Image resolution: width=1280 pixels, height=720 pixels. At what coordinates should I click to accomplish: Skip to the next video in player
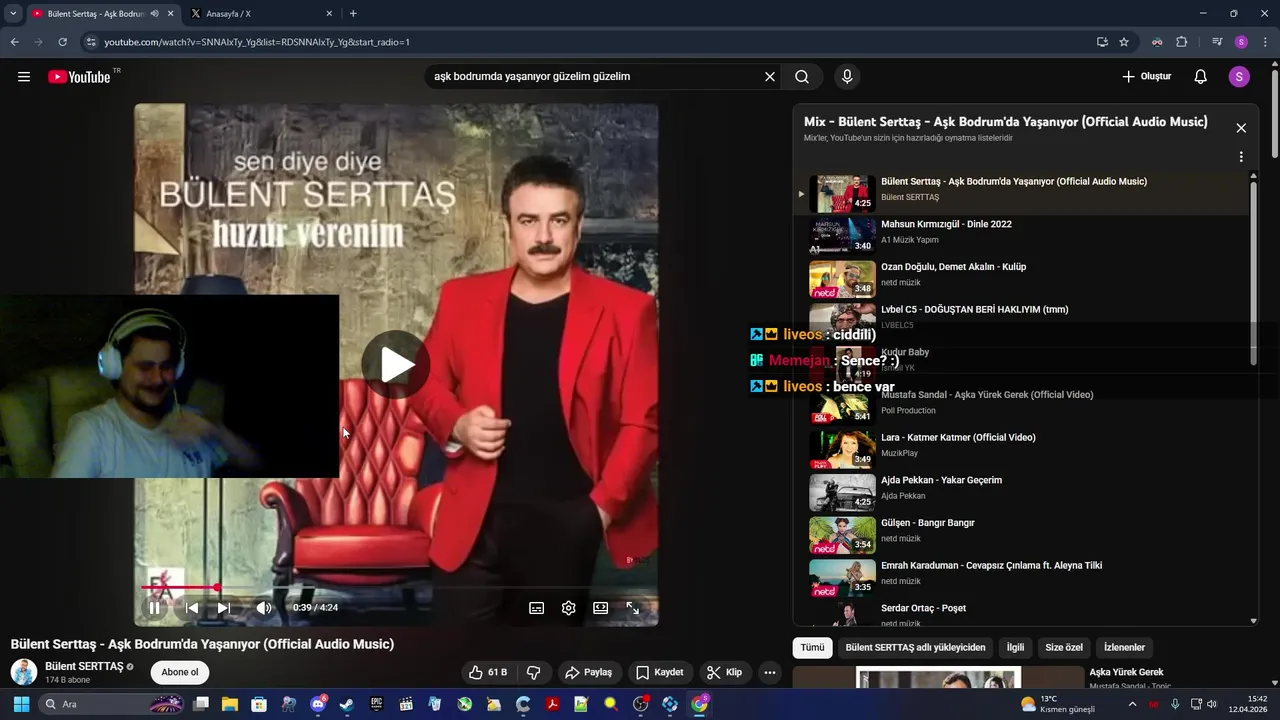coord(224,608)
